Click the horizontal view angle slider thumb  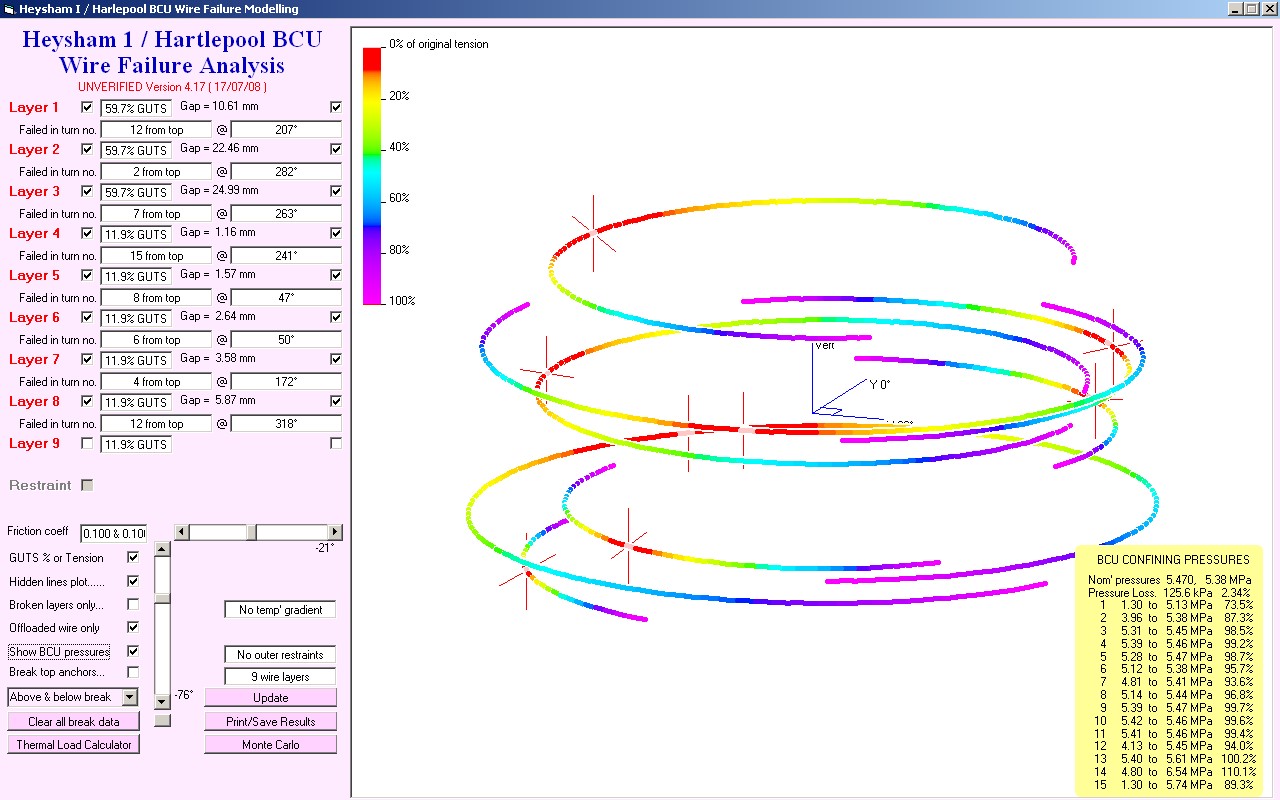click(251, 532)
